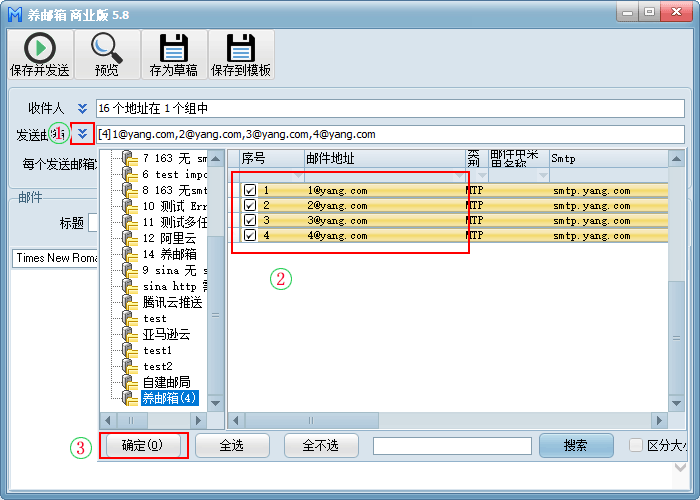The image size is (700, 500).
Task: Maximize the 养邮箱 window
Action: [x=650, y=12]
